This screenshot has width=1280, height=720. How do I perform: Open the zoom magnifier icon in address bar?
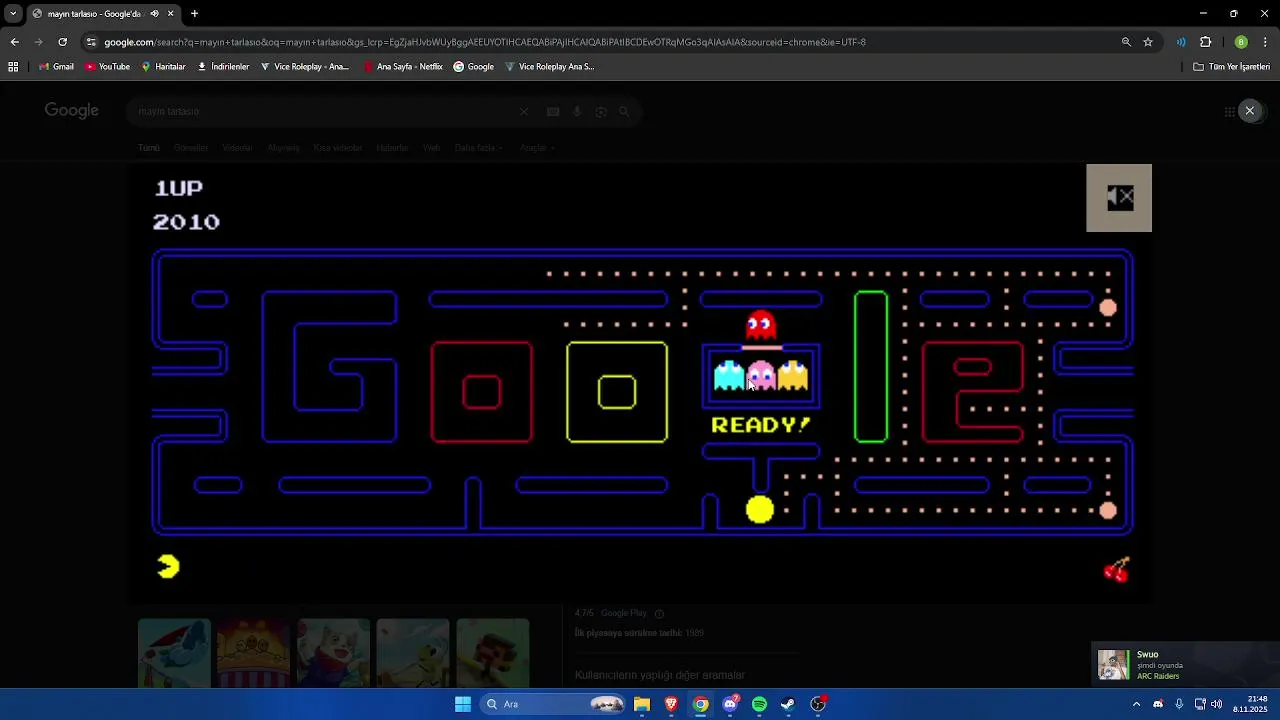(1126, 42)
